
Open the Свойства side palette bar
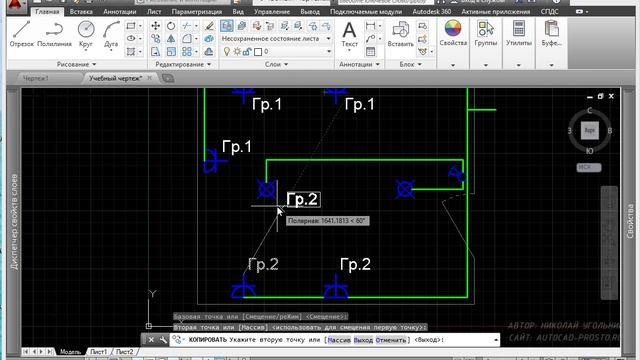tap(630, 221)
